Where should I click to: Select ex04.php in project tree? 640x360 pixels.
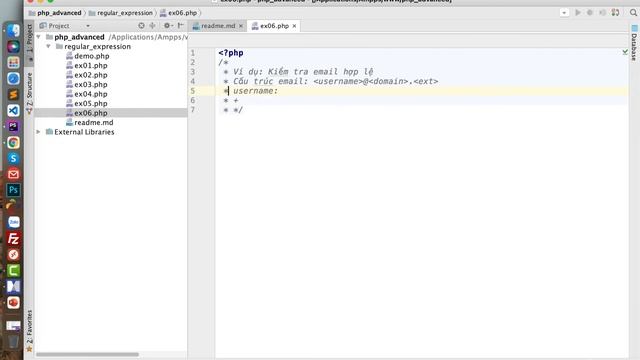click(91, 94)
